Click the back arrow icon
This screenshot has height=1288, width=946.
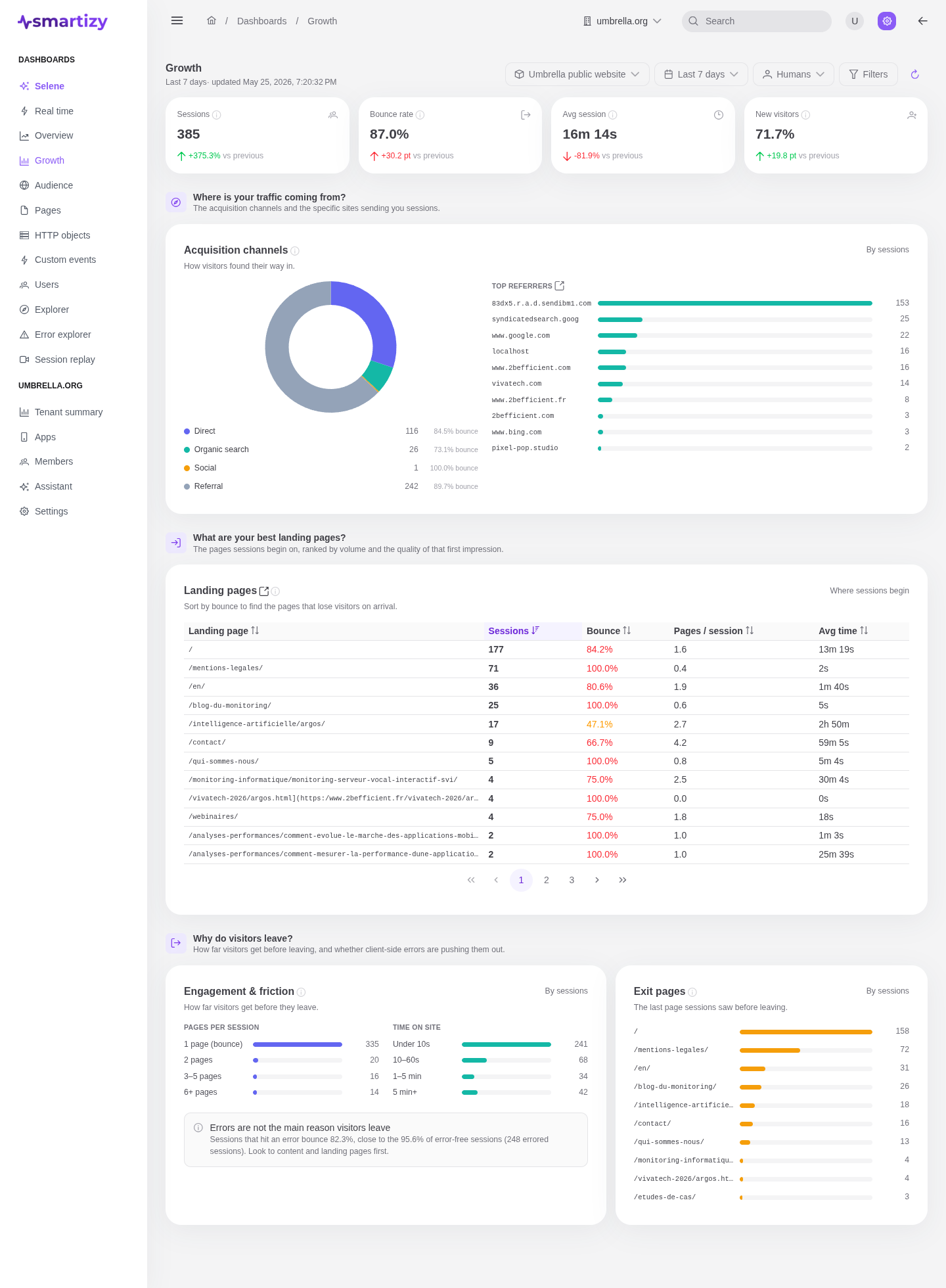click(922, 21)
